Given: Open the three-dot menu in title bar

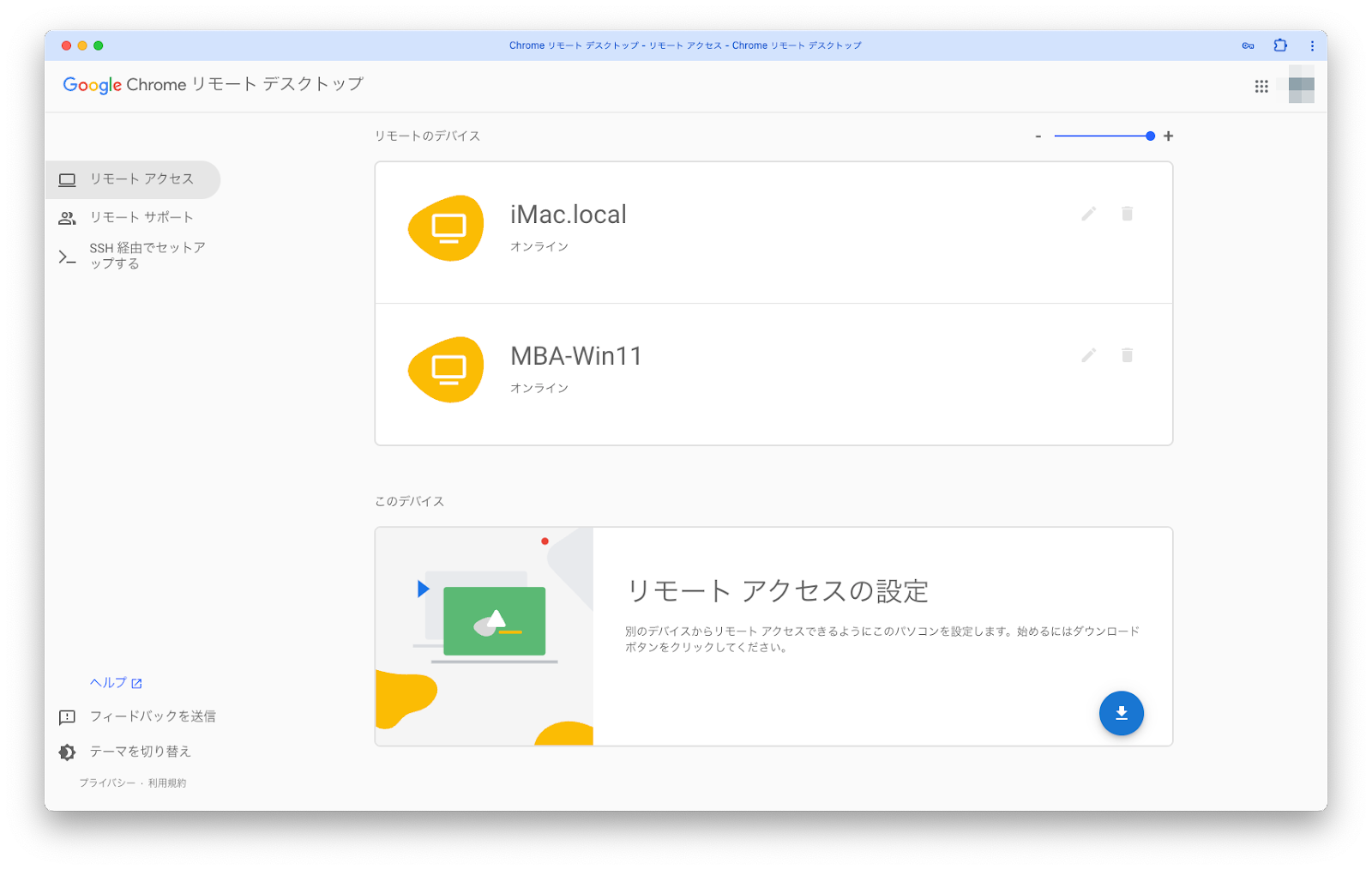Looking at the screenshot, I should [1312, 45].
